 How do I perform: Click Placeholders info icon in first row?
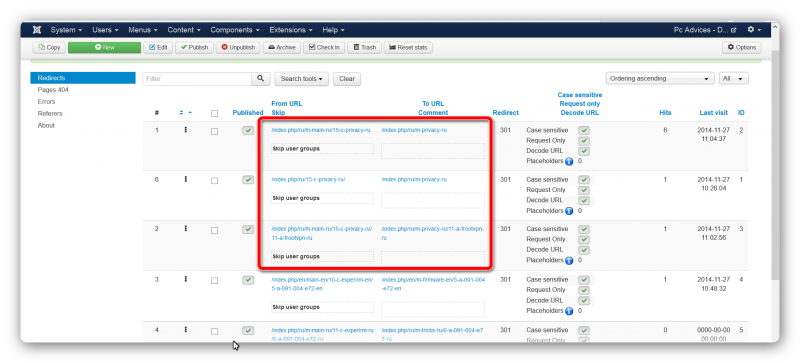[569, 161]
